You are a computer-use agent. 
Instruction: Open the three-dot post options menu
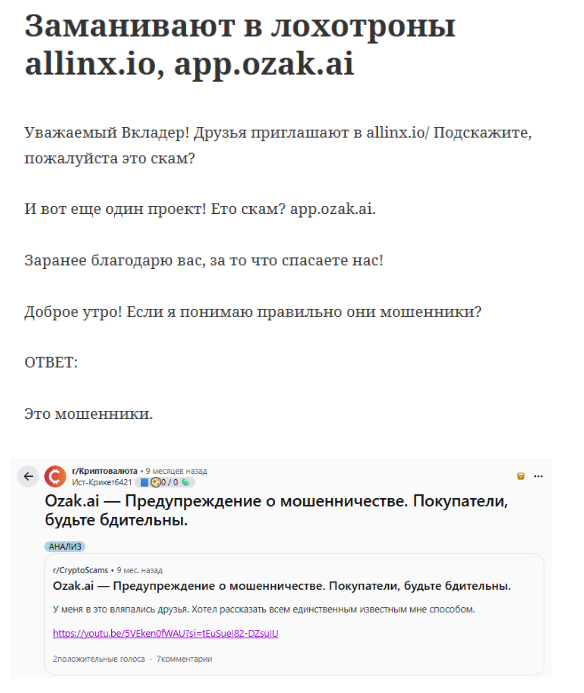[538, 476]
